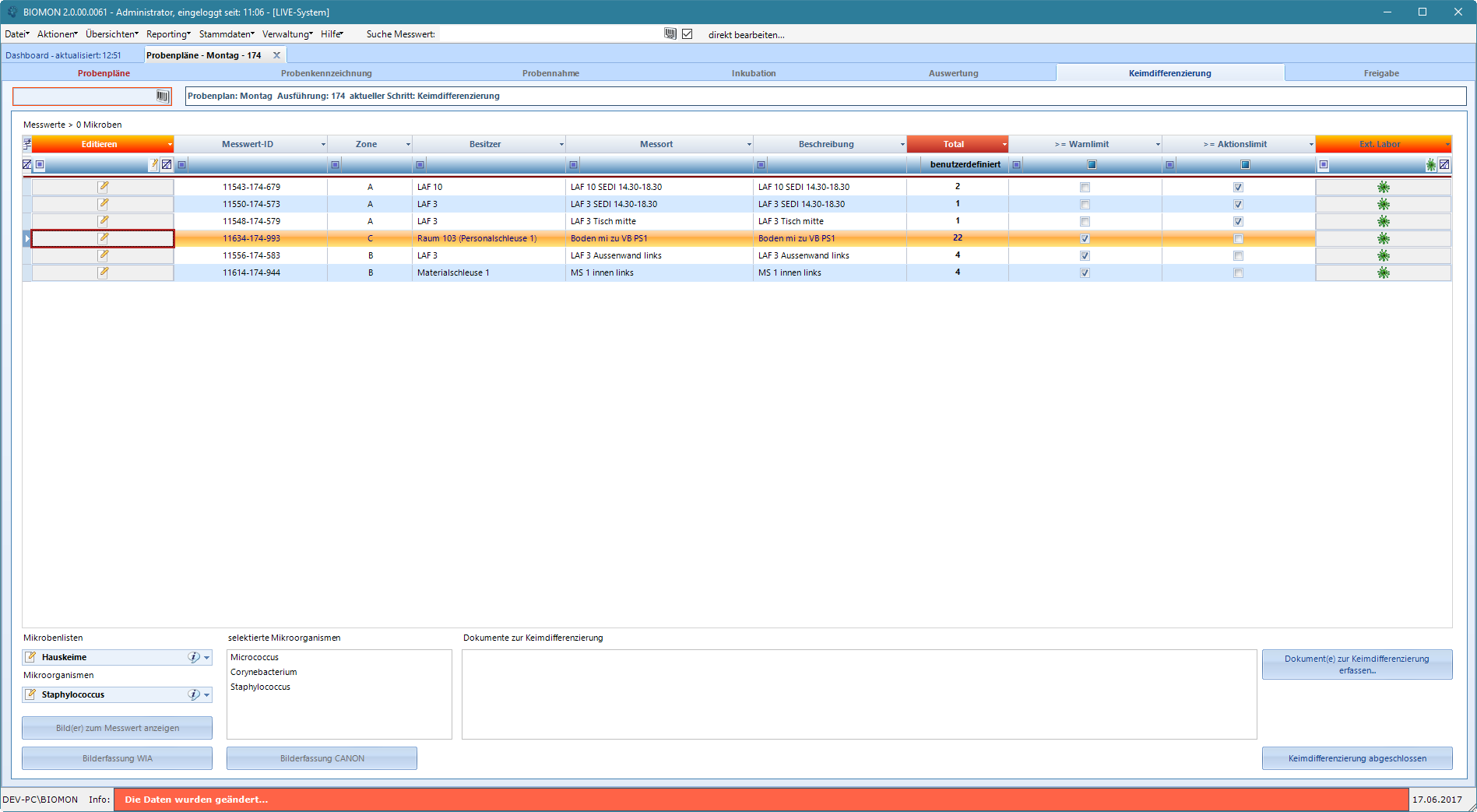Open the Beschreibung column filter dropdown

click(902, 145)
